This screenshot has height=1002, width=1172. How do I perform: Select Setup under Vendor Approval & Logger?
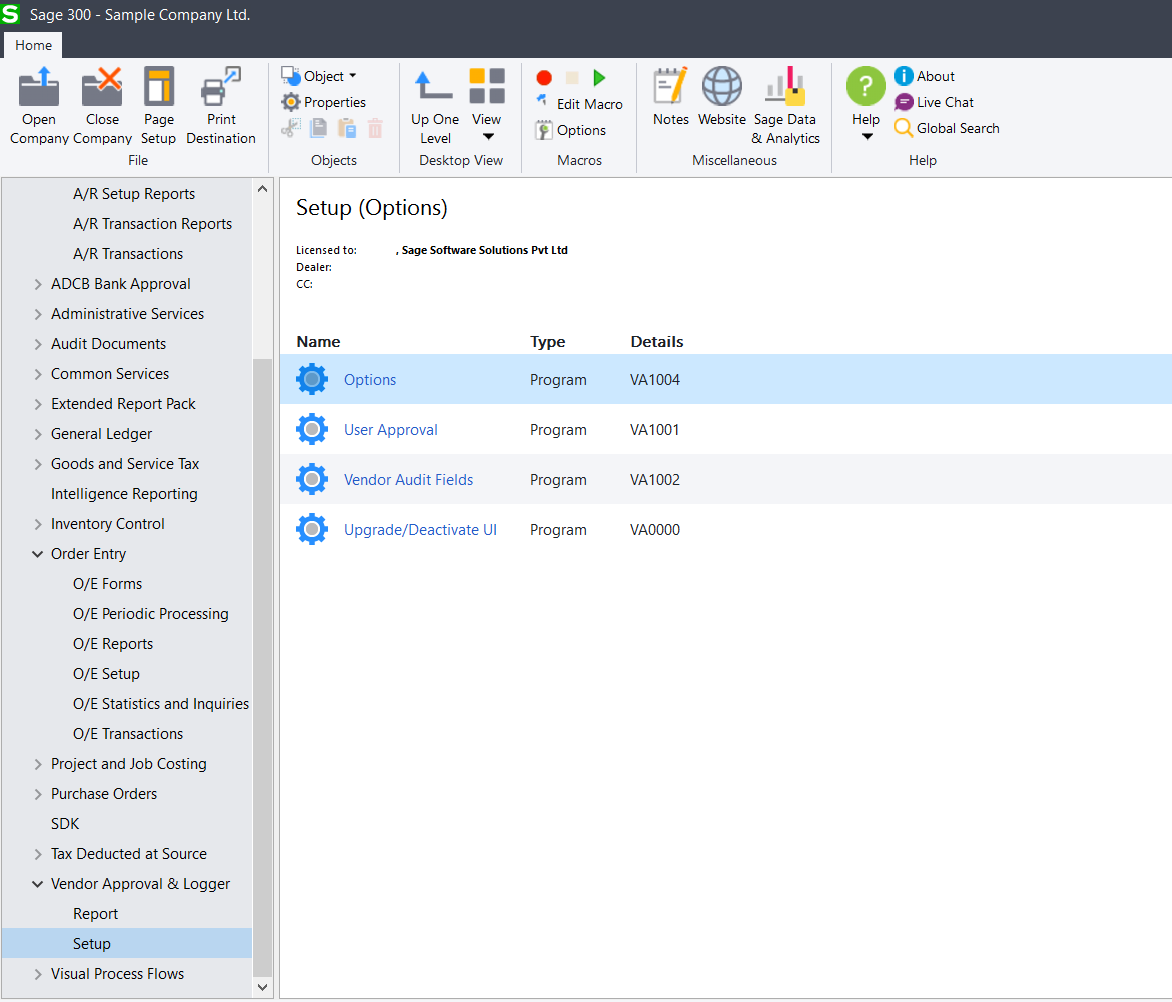[91, 943]
